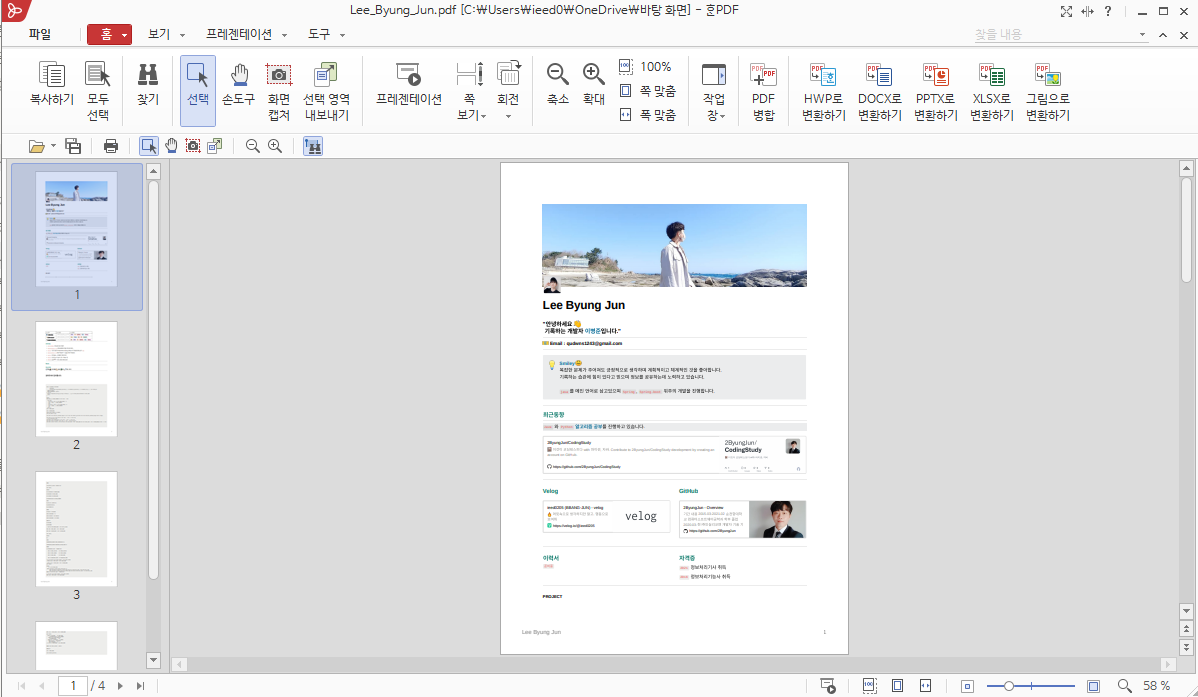This screenshot has height=697, width=1198.
Task: Click presentation icon in status bar
Action: pyautogui.click(x=827, y=686)
